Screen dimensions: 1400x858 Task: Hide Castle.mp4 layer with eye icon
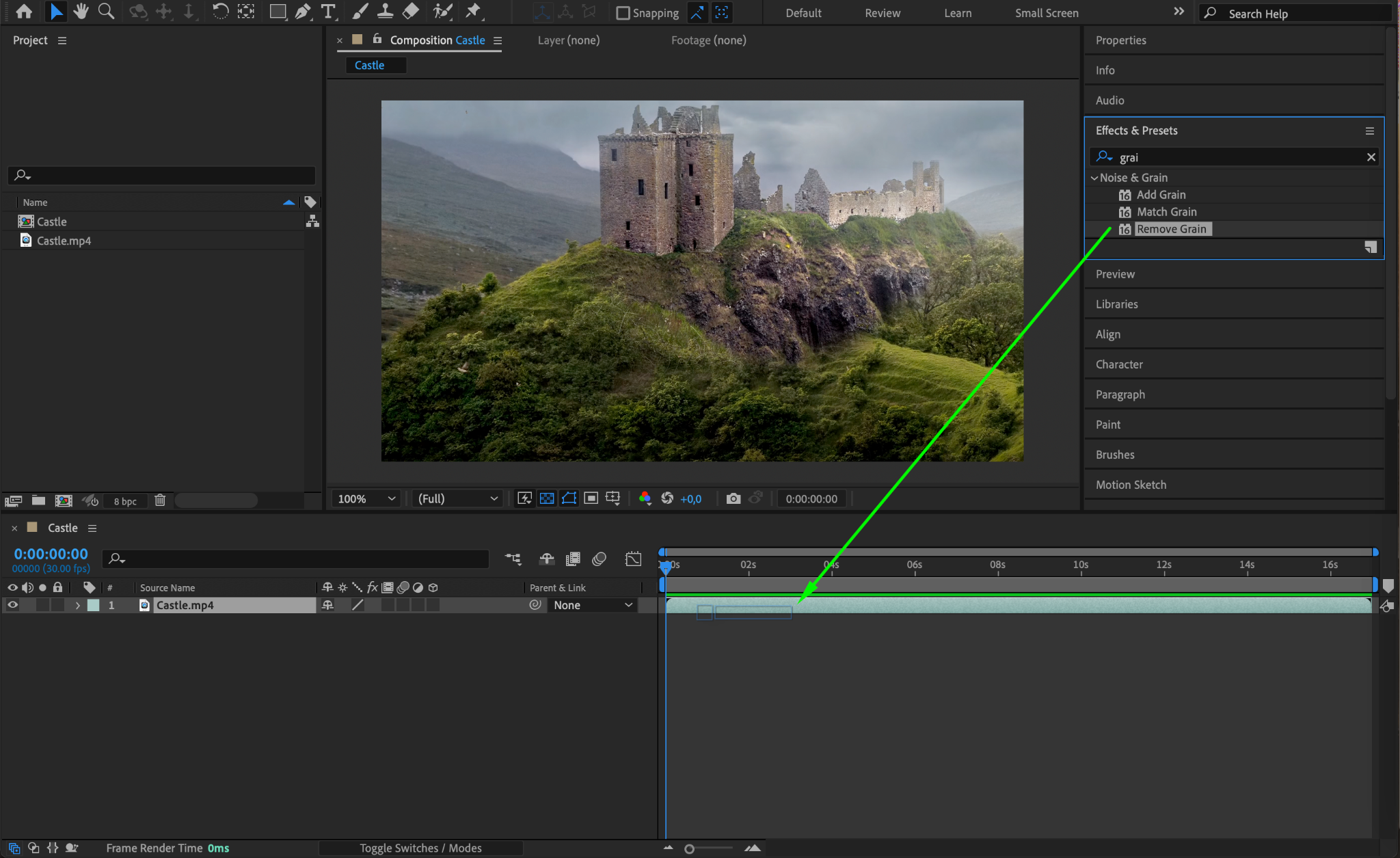[12, 605]
